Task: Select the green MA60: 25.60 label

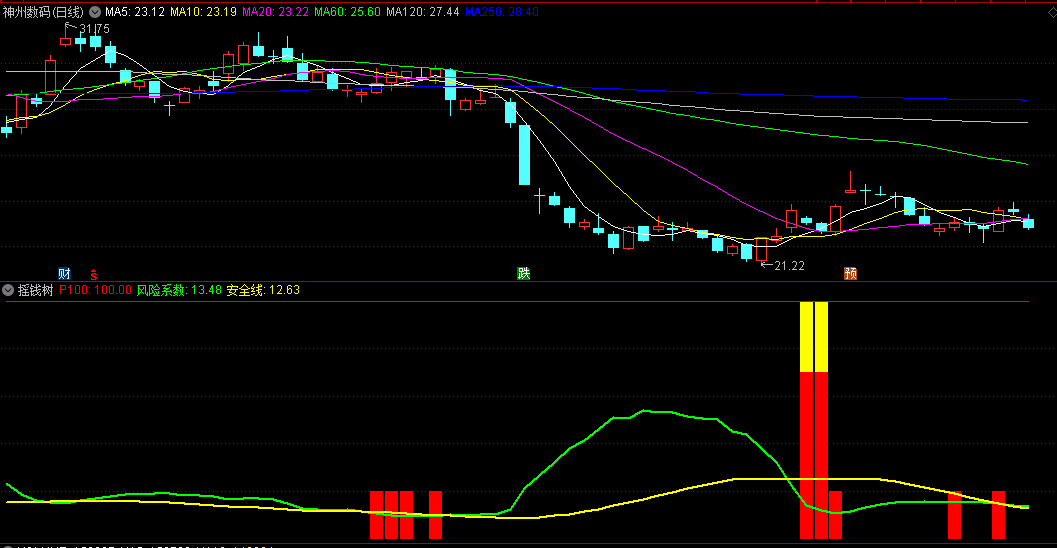Action: [347, 12]
